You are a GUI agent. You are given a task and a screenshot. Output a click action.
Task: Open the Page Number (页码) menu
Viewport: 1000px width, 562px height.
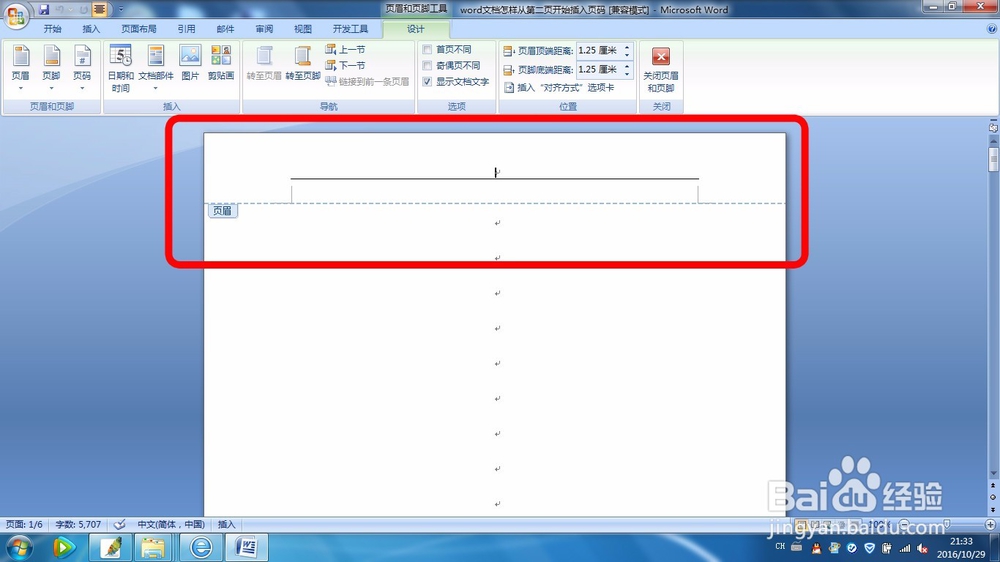pos(82,67)
